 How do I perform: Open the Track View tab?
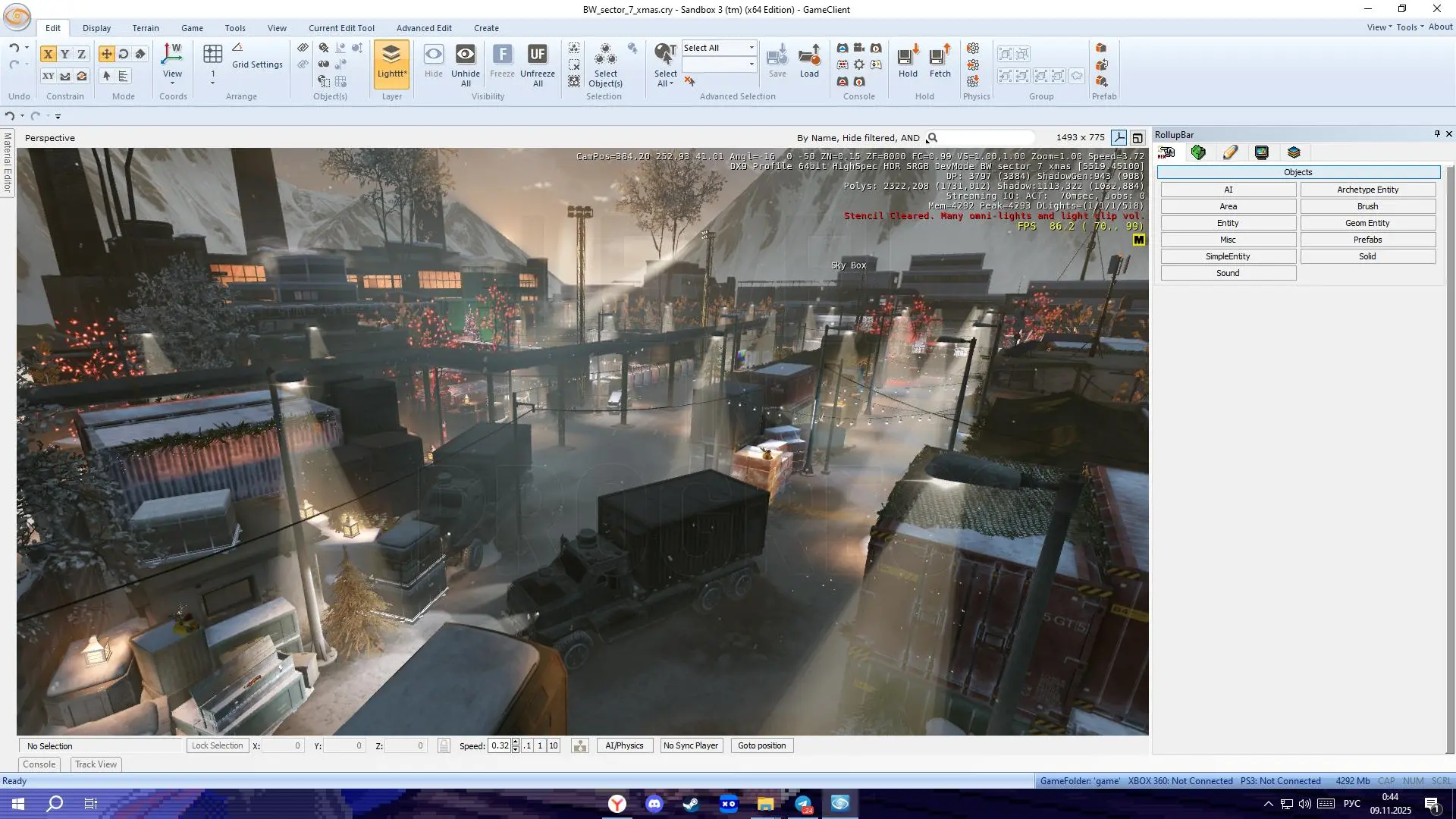coord(96,764)
